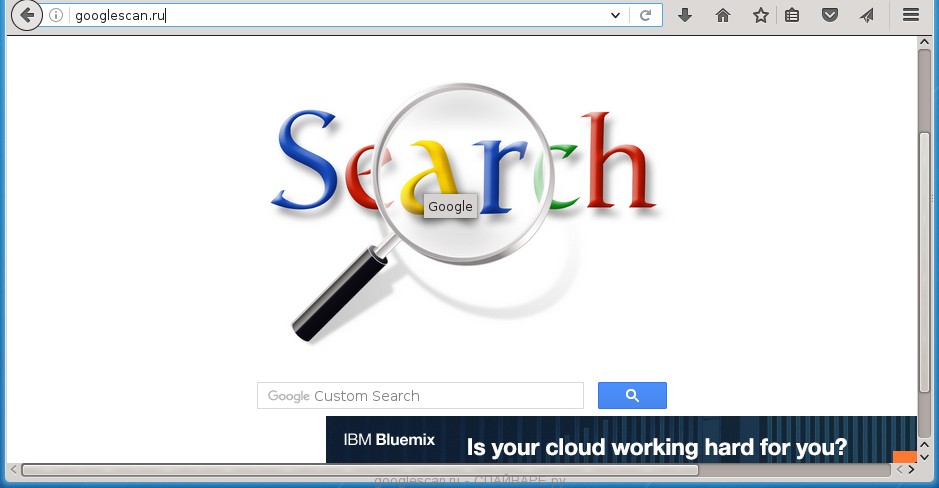939x488 pixels.
Task: Go to the browser home page
Action: pyautogui.click(x=723, y=15)
